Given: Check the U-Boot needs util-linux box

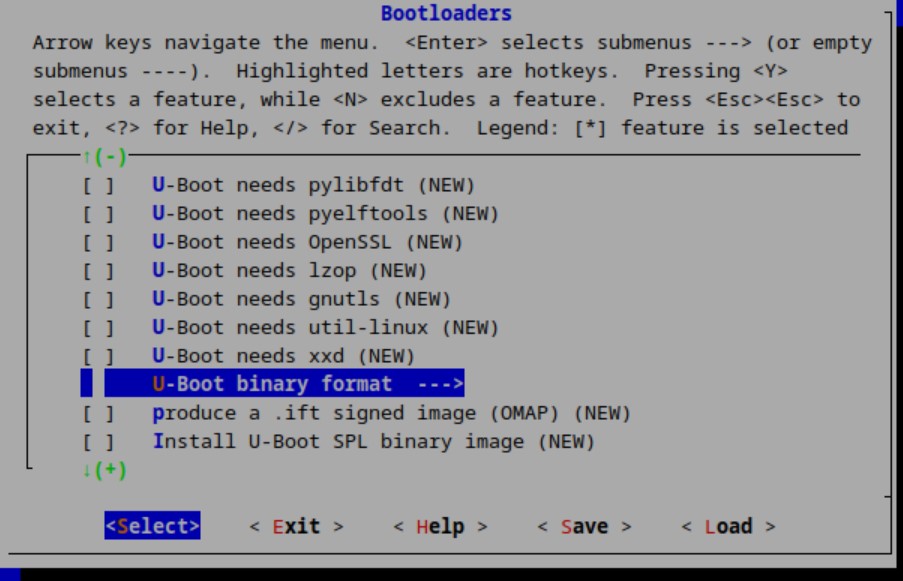Looking at the screenshot, I should pos(98,327).
